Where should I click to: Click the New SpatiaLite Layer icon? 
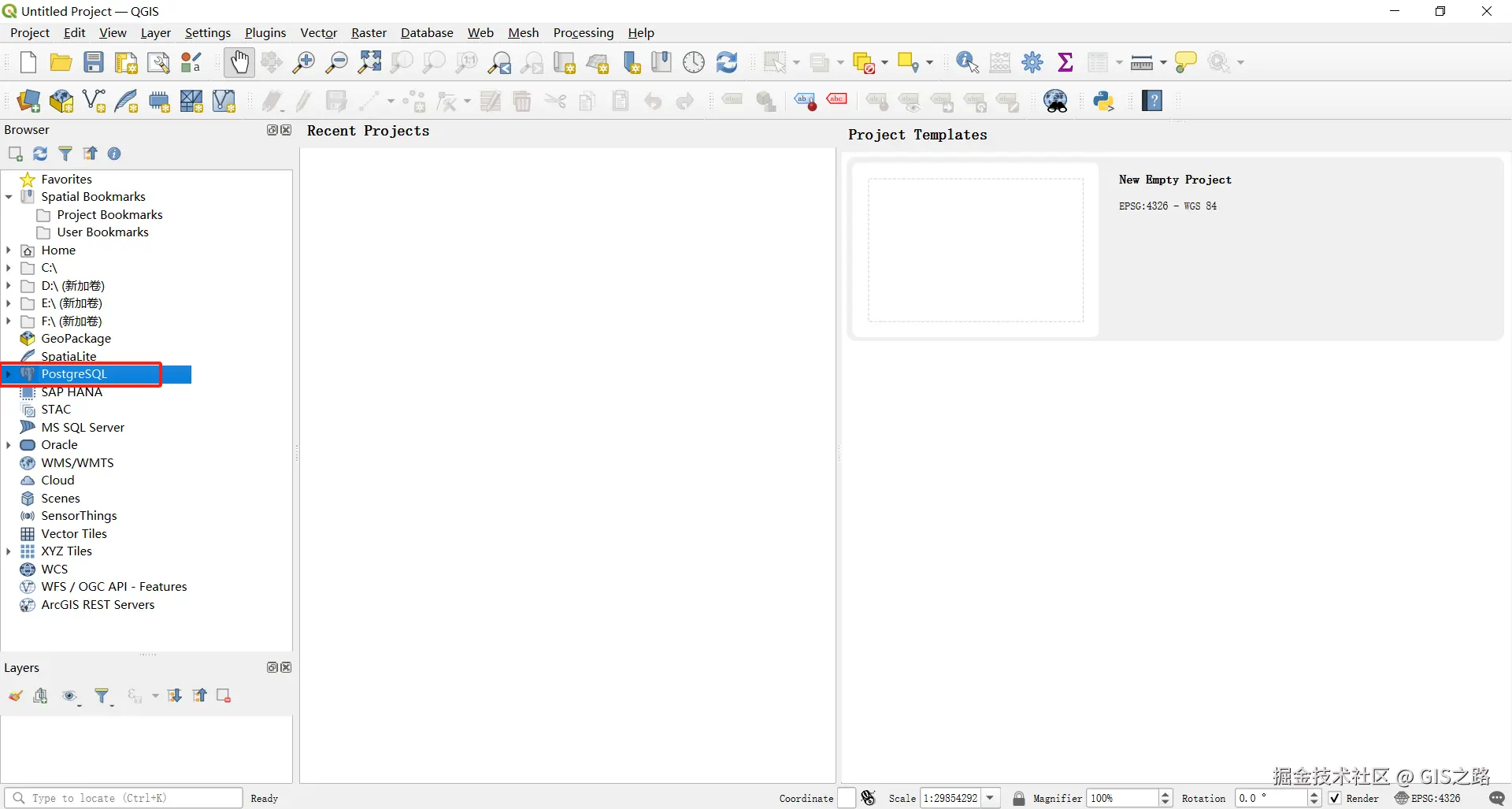click(x=126, y=101)
